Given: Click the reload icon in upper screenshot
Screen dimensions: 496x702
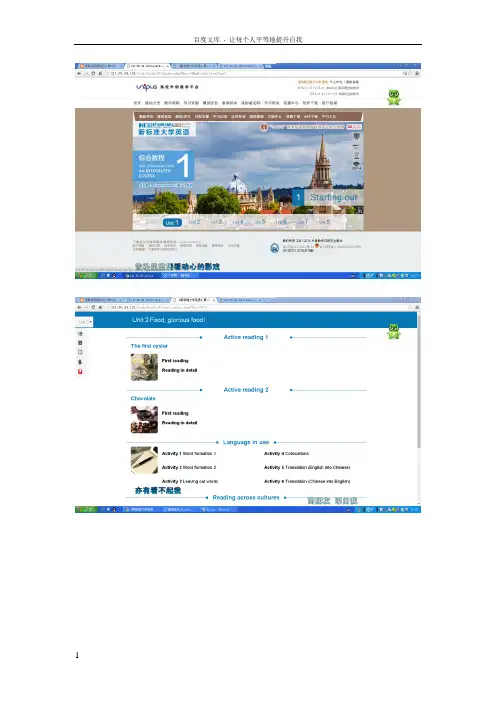Looking at the screenshot, I should pos(93,73).
